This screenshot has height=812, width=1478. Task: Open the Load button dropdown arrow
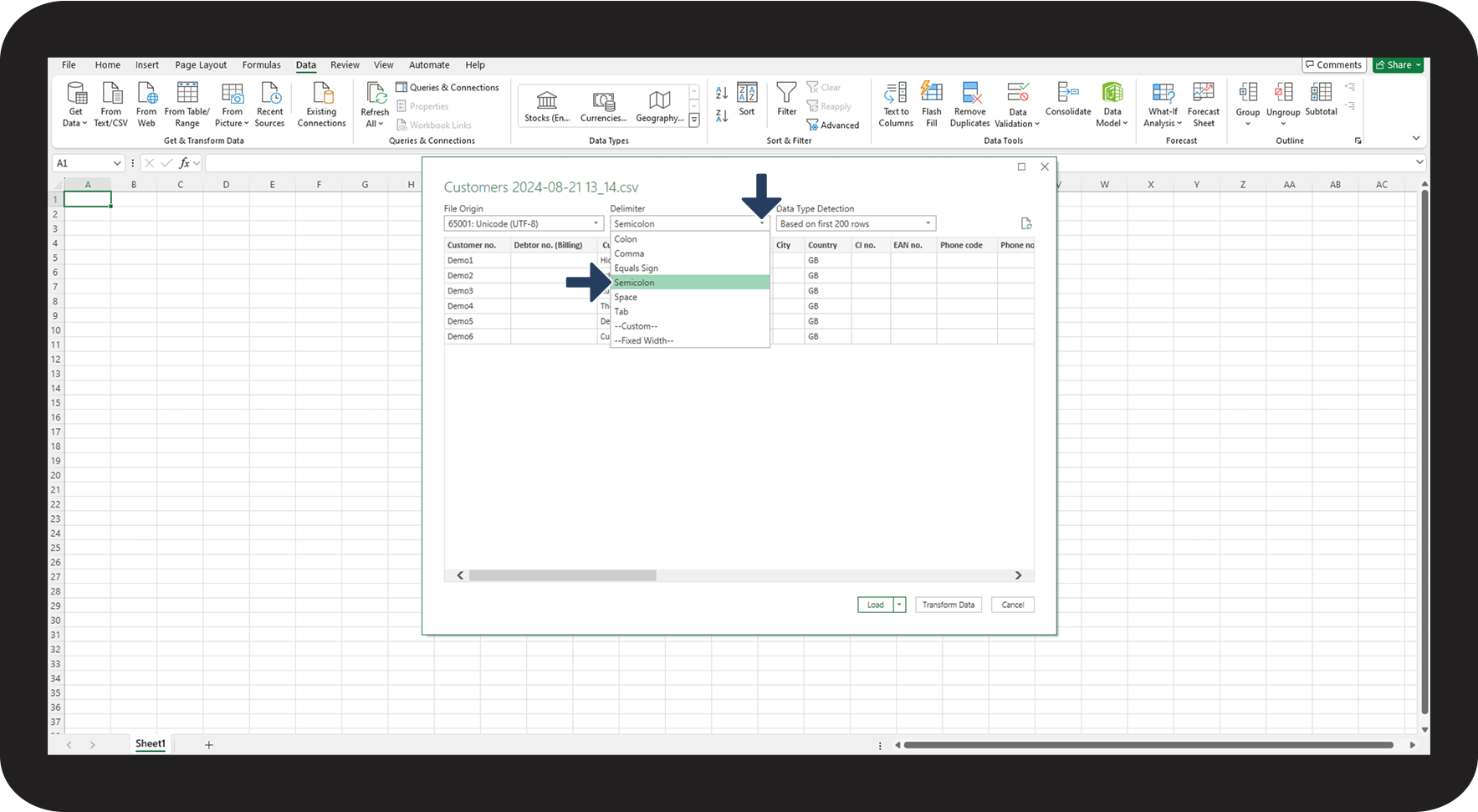900,605
